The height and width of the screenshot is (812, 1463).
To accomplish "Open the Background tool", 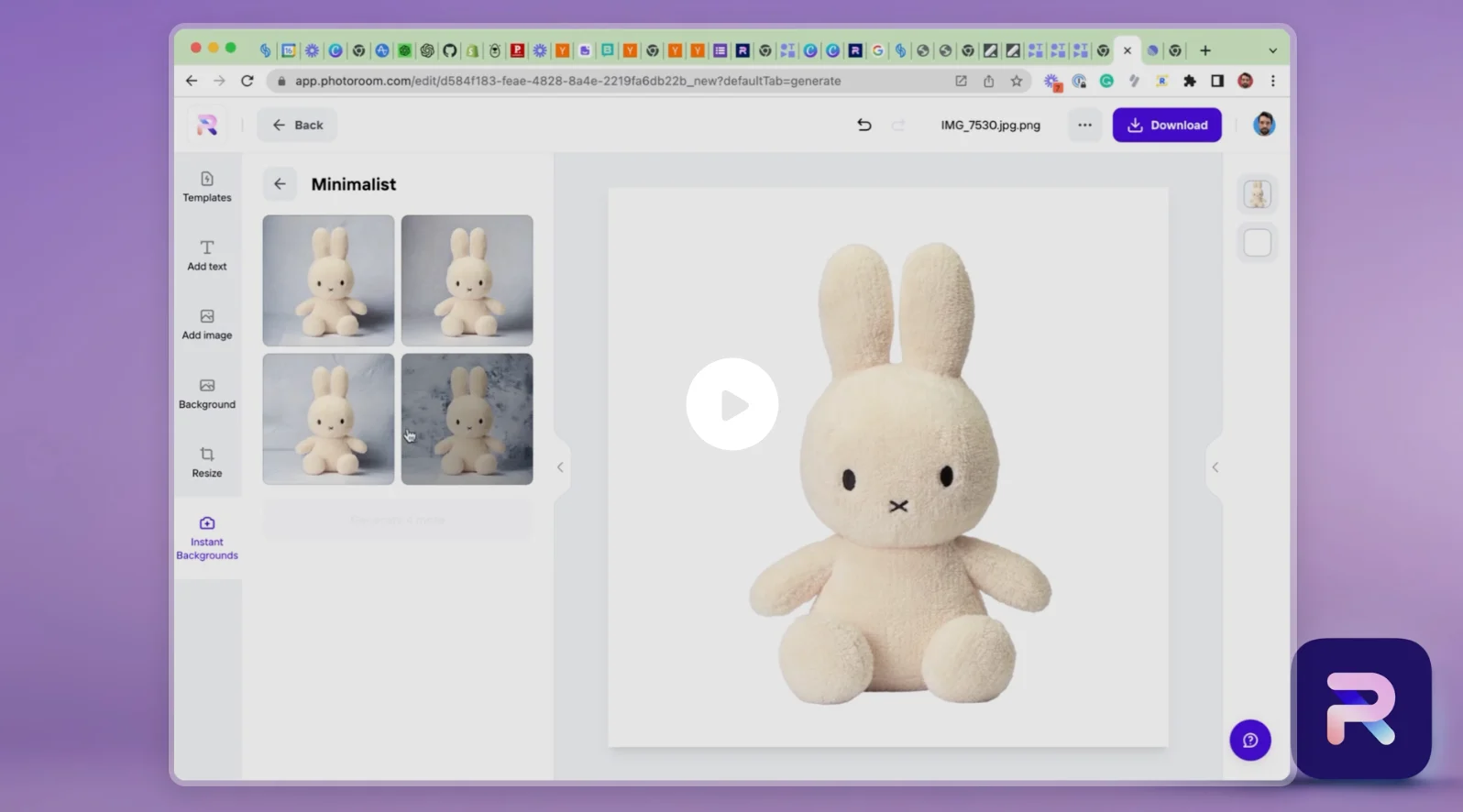I will [207, 393].
